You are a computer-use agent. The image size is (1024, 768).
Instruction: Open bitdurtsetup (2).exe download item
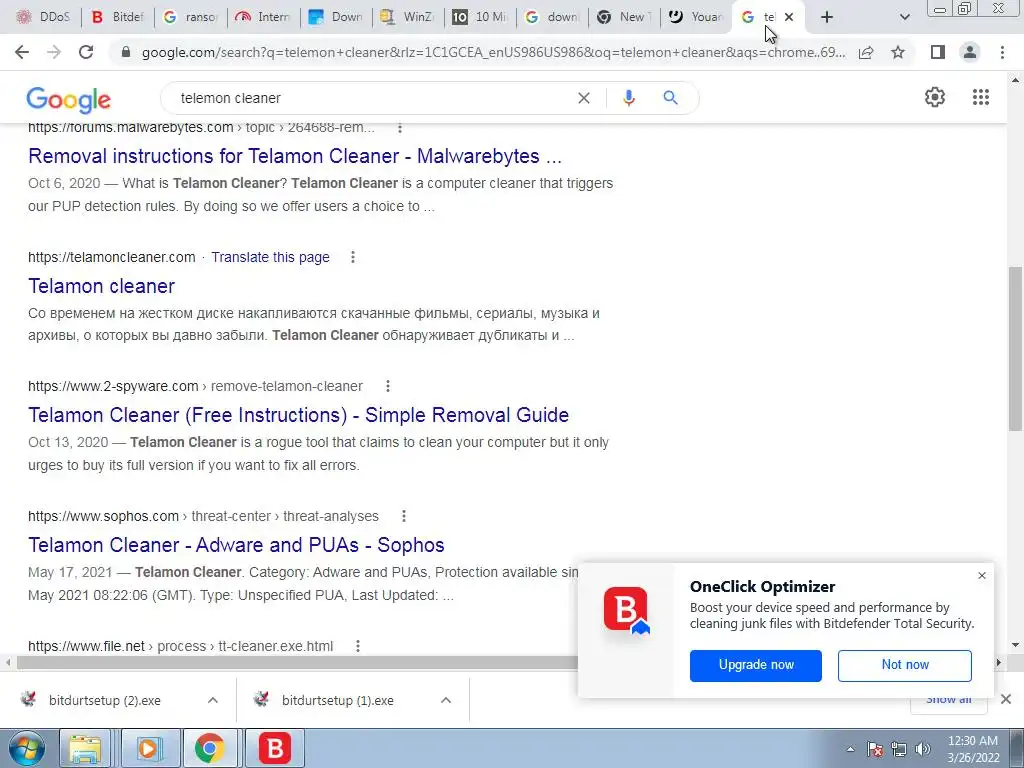[104, 701]
